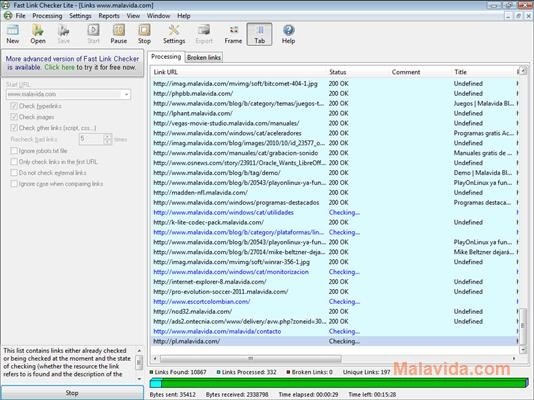Open the Settings menu
This screenshot has height=400, width=534.
[80, 16]
